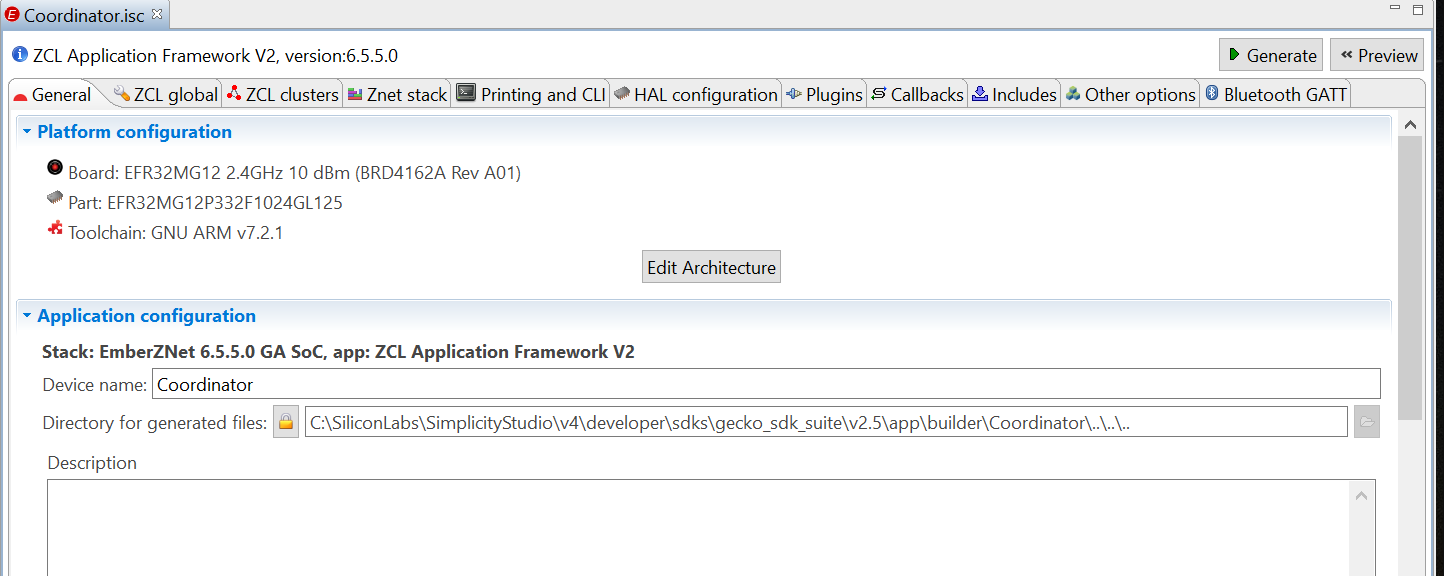The height and width of the screenshot is (576, 1444).
Task: Click the browse folder icon beside directory path
Action: pos(1367,422)
